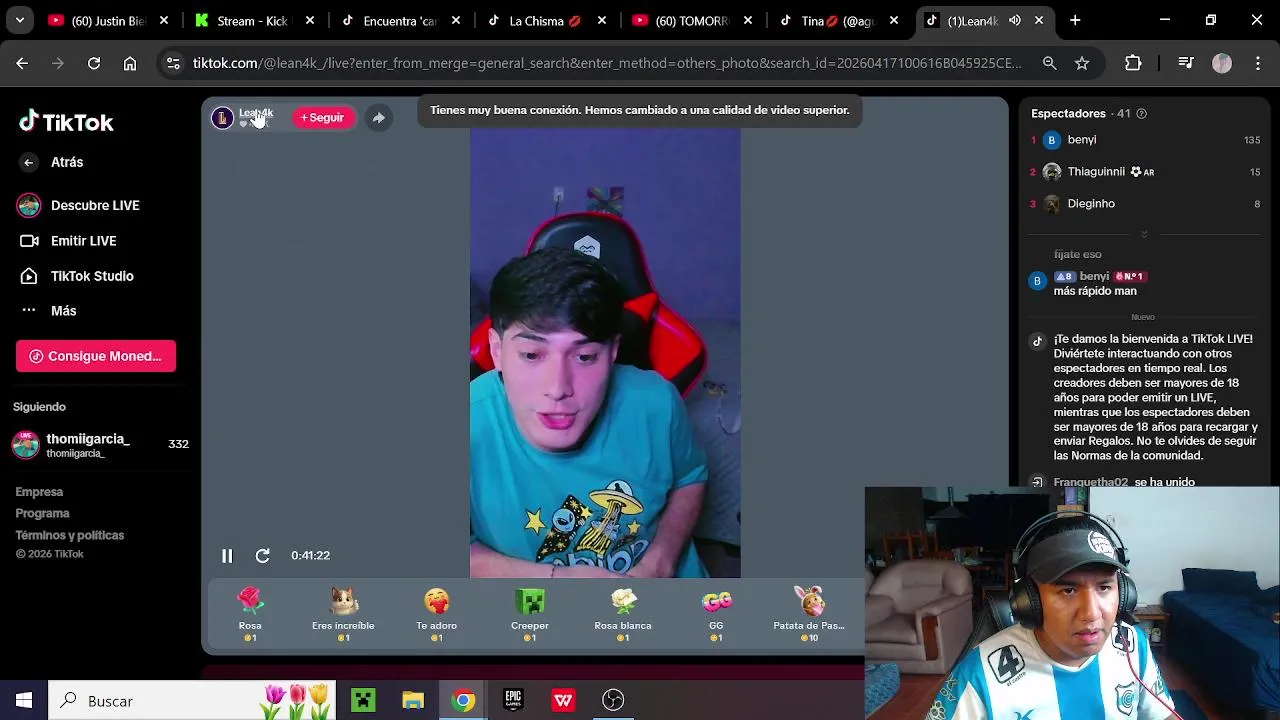Switch to the Encuentra TikTok tab
Image resolution: width=1280 pixels, height=720 pixels.
pyautogui.click(x=400, y=20)
